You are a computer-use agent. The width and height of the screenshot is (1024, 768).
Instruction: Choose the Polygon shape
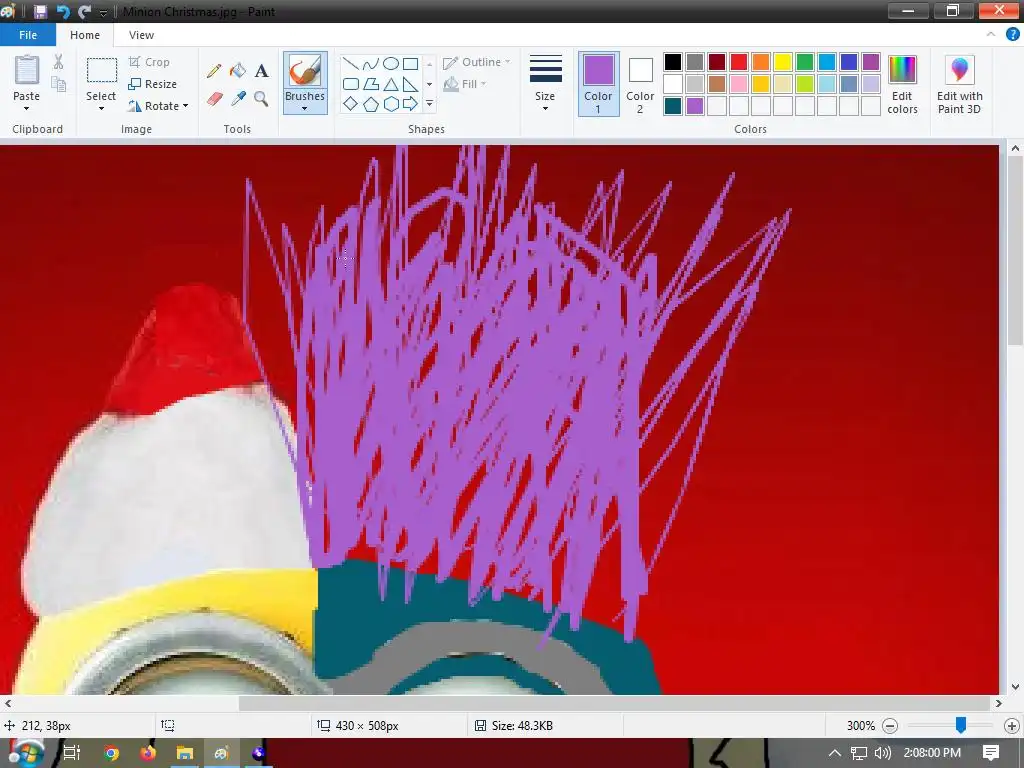[370, 84]
